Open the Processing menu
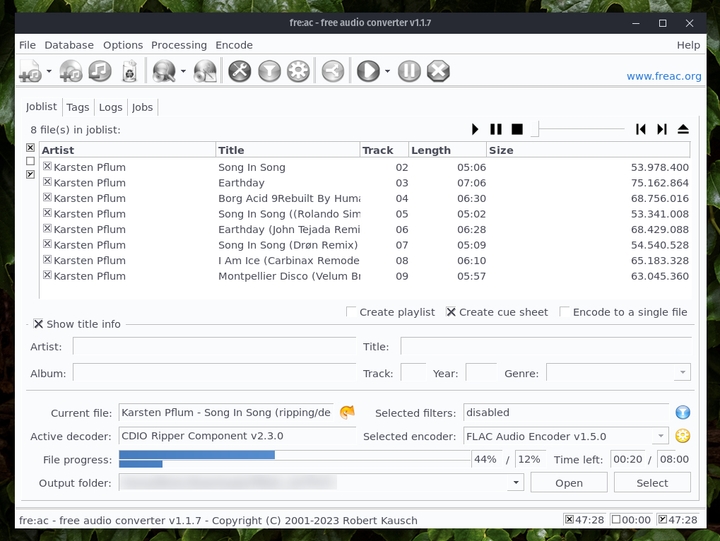This screenshot has height=541, width=720. pyautogui.click(x=179, y=45)
